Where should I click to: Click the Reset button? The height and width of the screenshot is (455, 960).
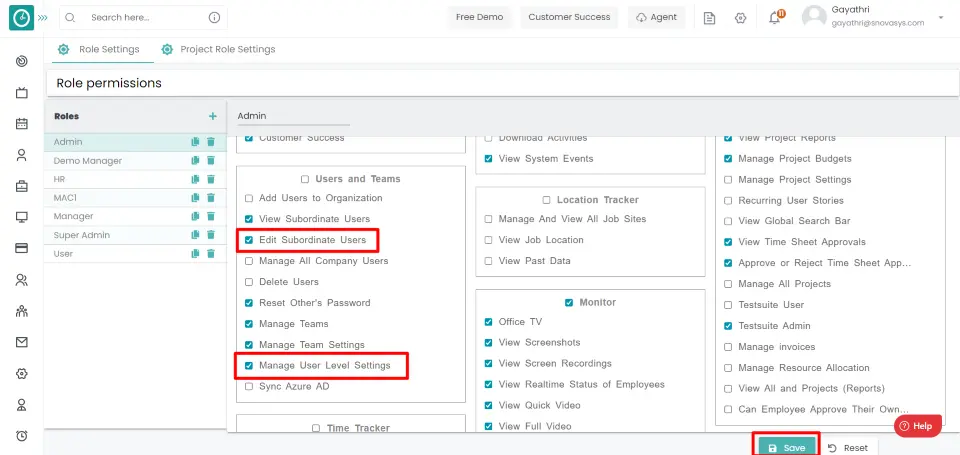[847, 447]
